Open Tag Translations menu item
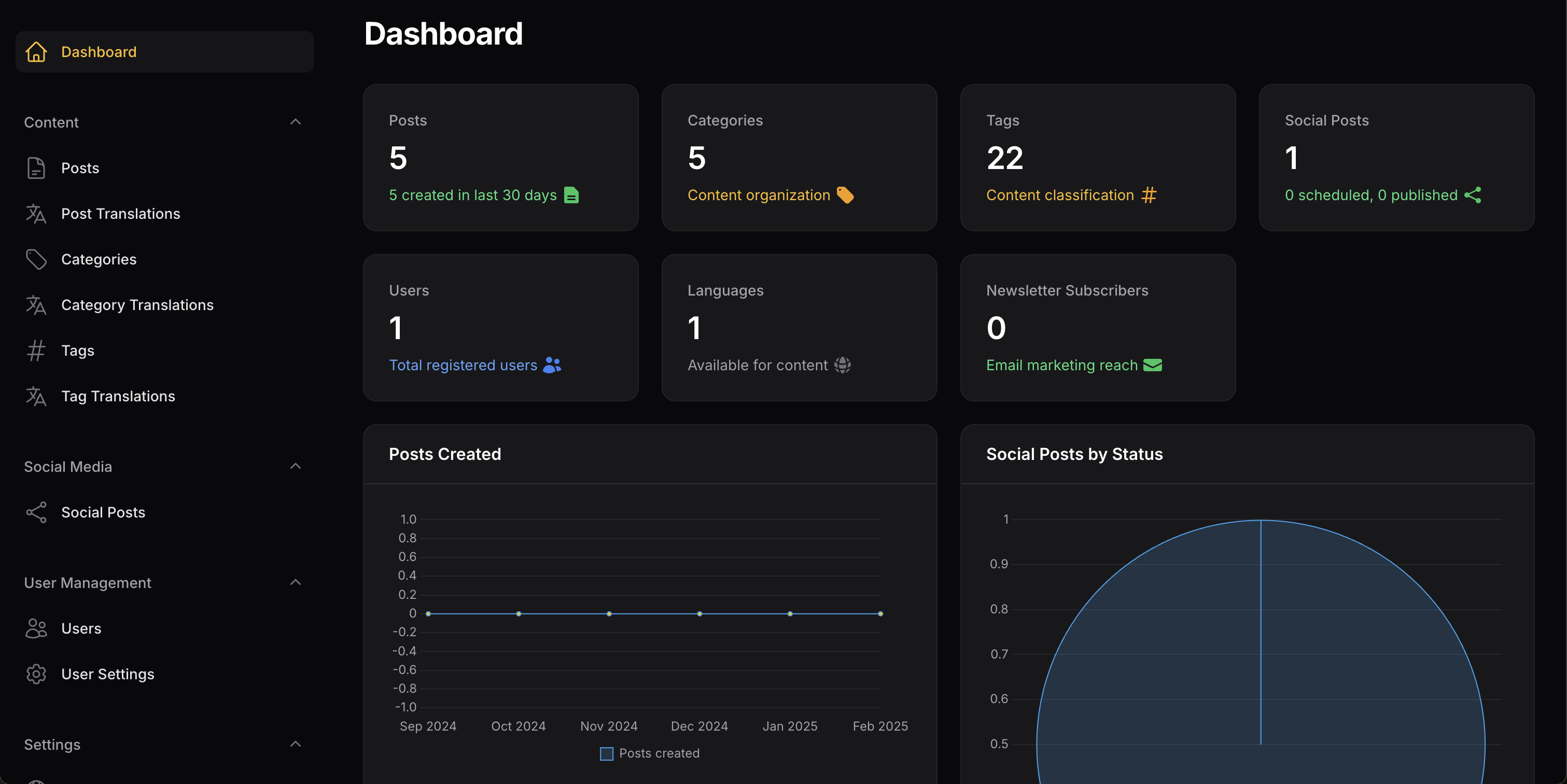This screenshot has width=1567, height=784. [x=118, y=396]
